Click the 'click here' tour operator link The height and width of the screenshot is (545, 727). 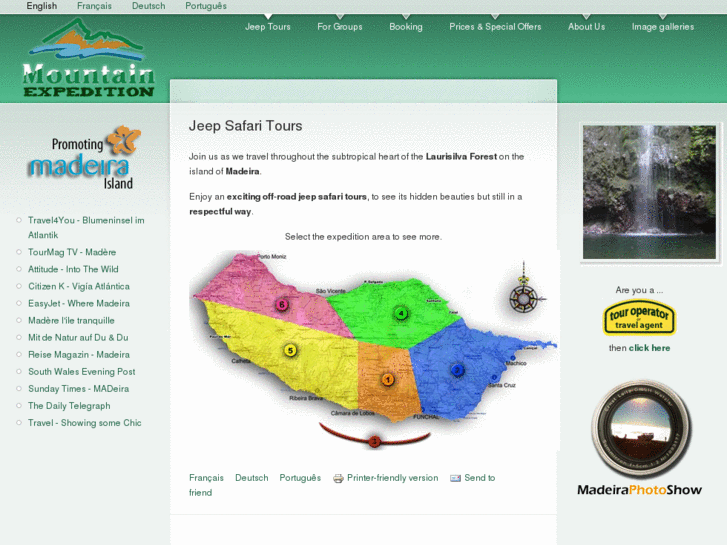point(649,348)
